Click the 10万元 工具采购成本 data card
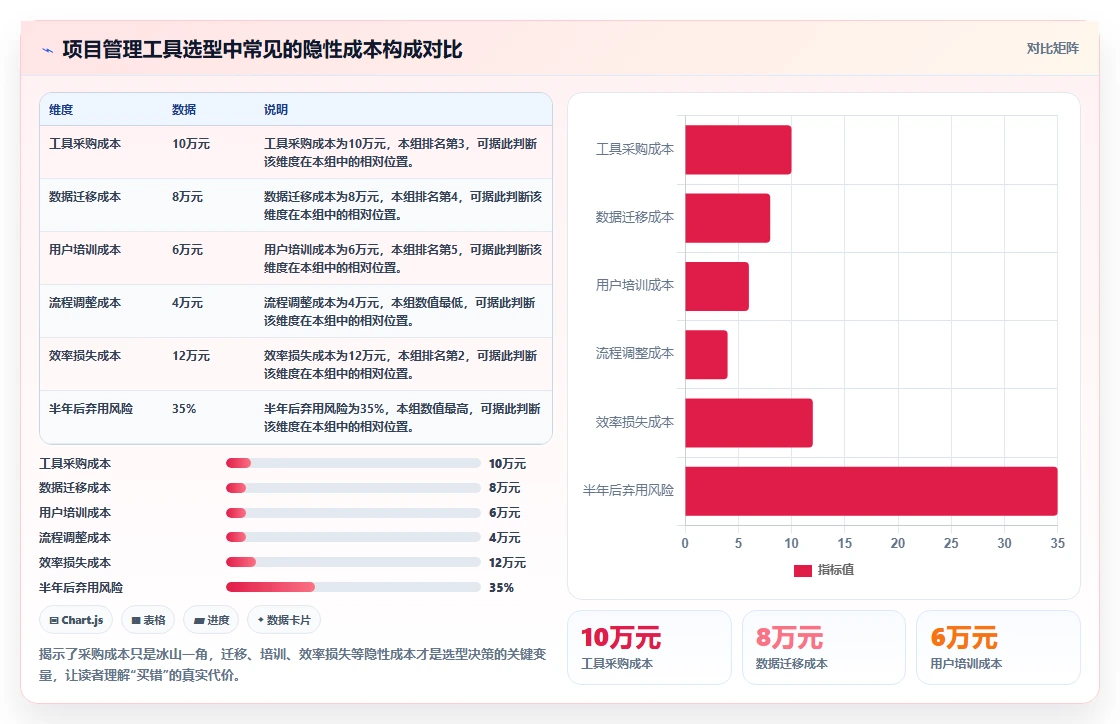 tap(649, 648)
